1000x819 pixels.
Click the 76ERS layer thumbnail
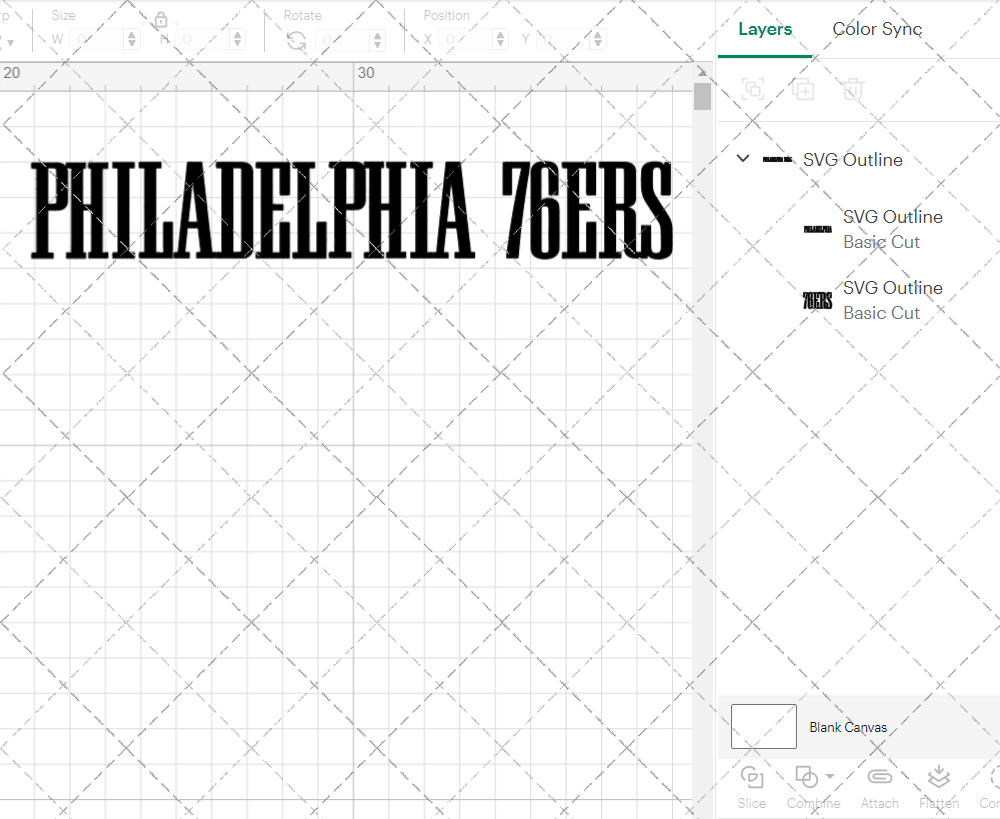click(x=818, y=300)
